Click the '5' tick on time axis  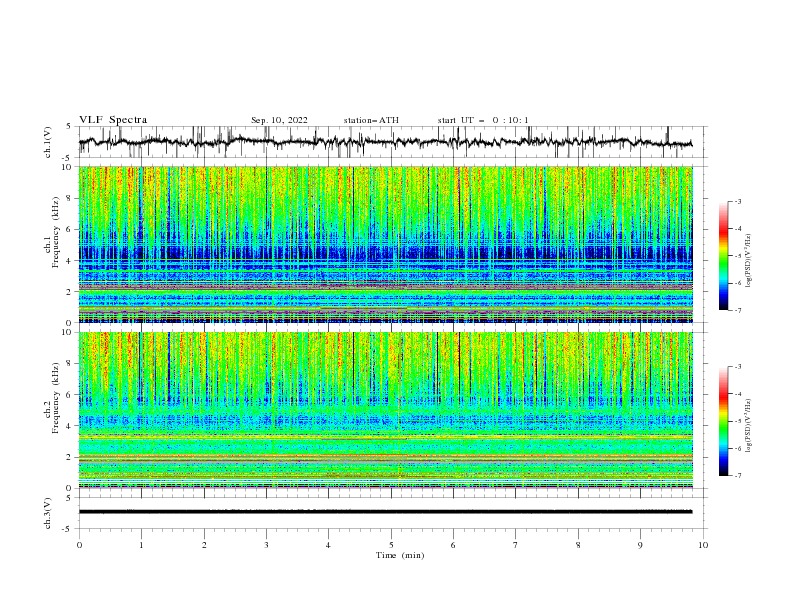click(x=390, y=545)
